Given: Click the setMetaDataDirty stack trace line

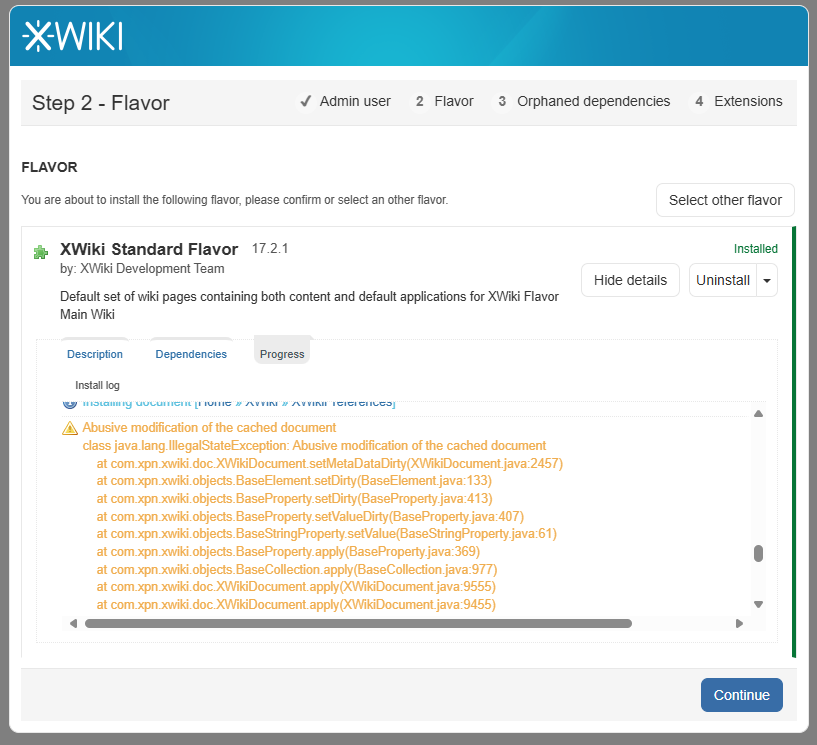Looking at the screenshot, I should 330,463.
